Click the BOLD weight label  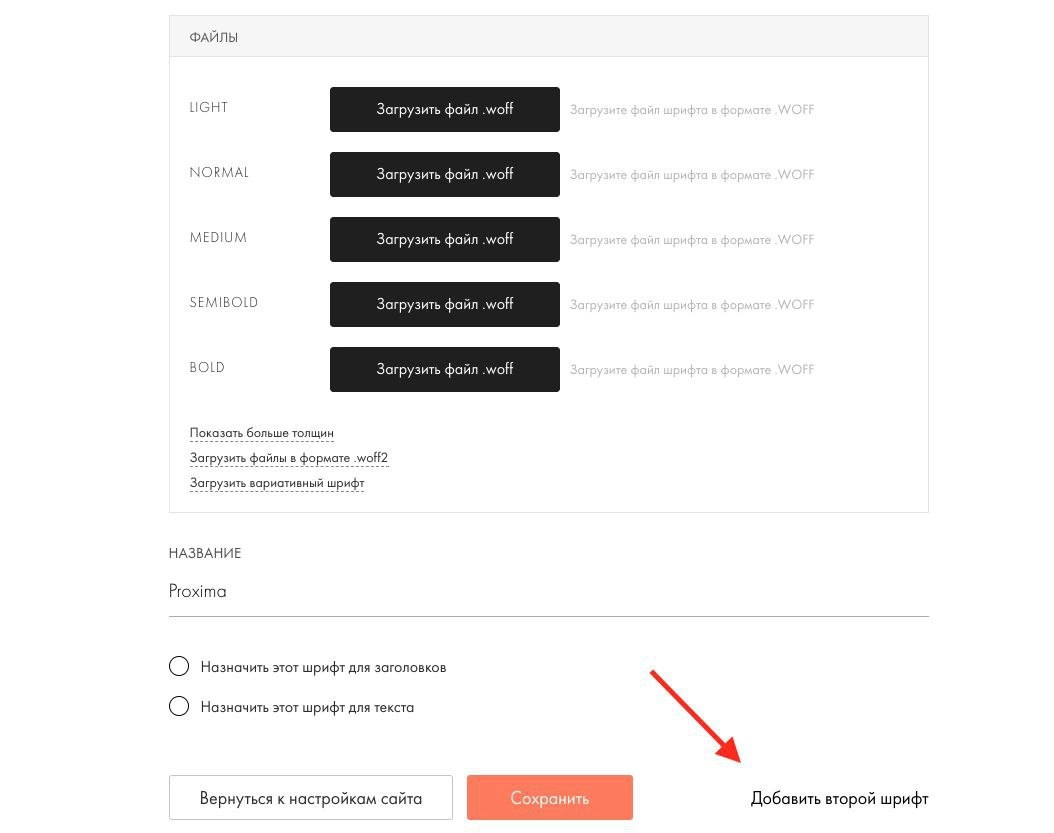click(207, 367)
